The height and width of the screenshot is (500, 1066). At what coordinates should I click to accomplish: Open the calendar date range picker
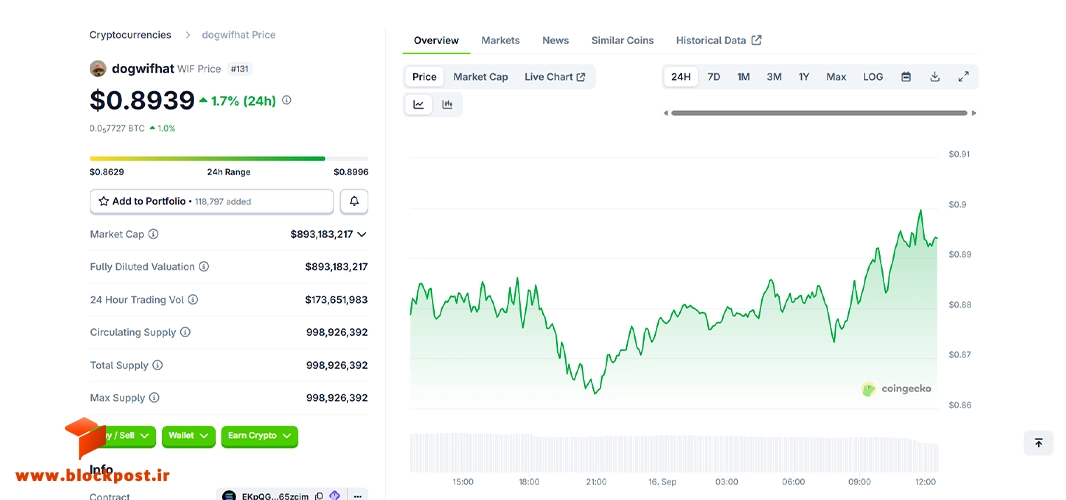tap(906, 77)
